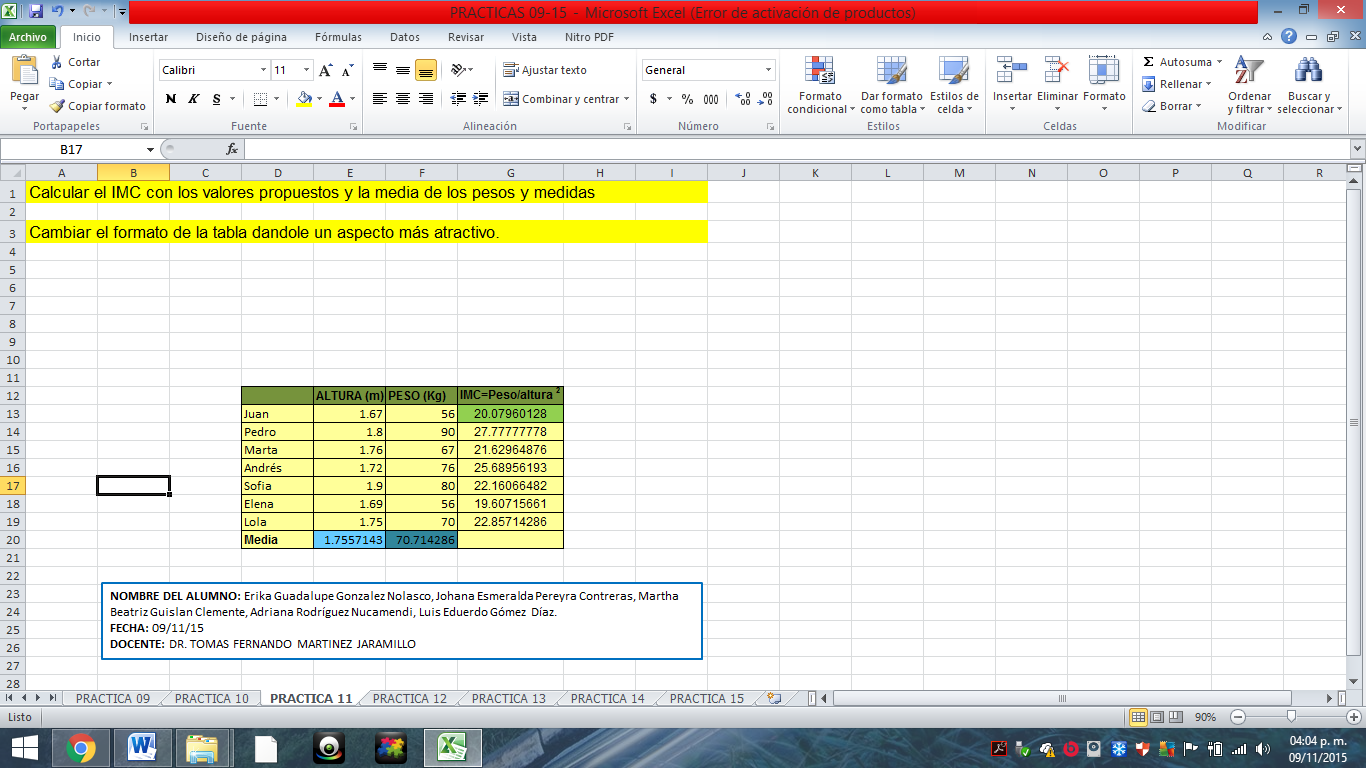Switch to the Fórmulas ribbon tab
This screenshot has width=1366, height=768.
pos(338,37)
